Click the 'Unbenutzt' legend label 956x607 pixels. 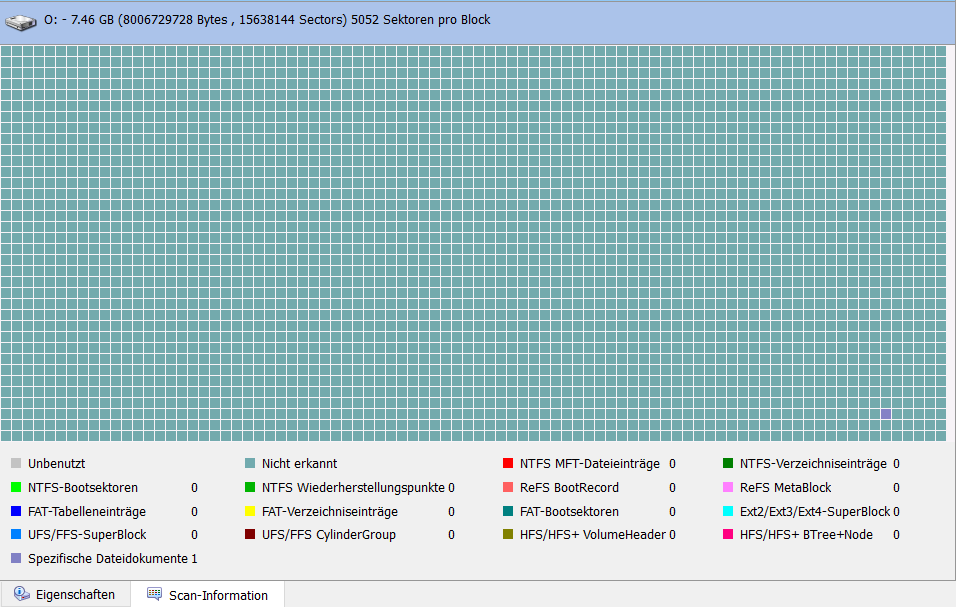click(x=56, y=464)
